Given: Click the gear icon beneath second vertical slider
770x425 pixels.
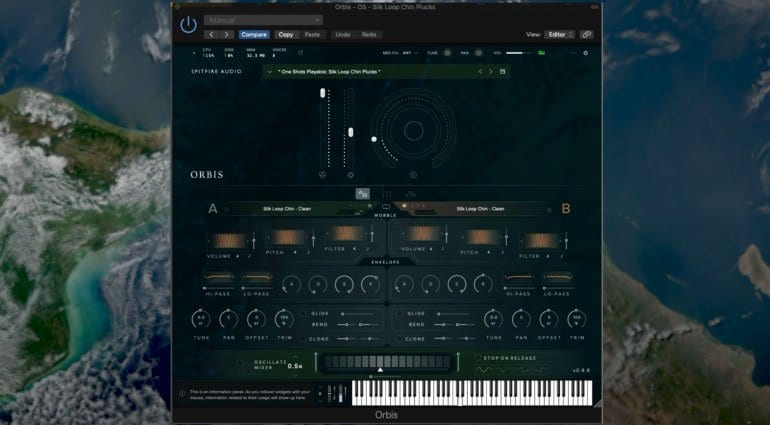Looking at the screenshot, I should (x=351, y=175).
